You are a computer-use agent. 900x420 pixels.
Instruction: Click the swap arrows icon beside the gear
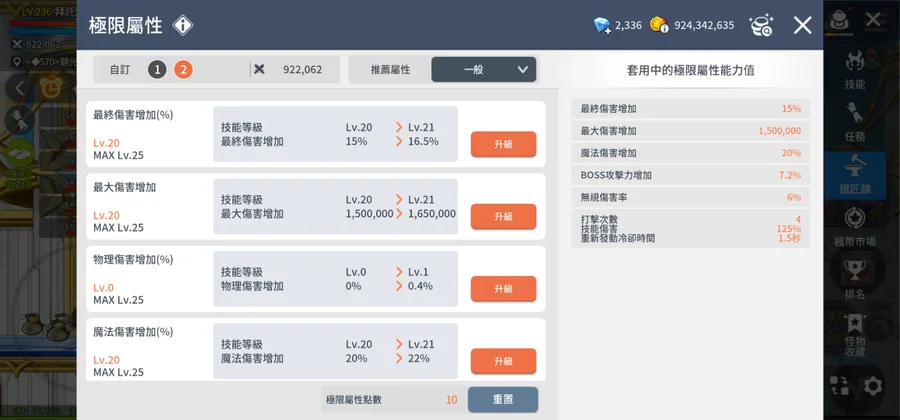pos(840,385)
